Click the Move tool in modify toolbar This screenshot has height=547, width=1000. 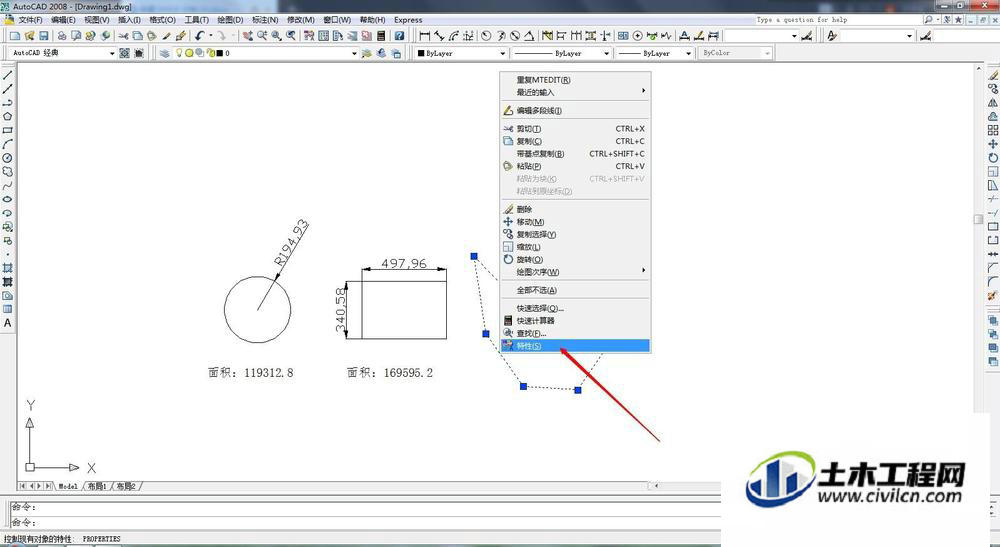pyautogui.click(x=992, y=144)
